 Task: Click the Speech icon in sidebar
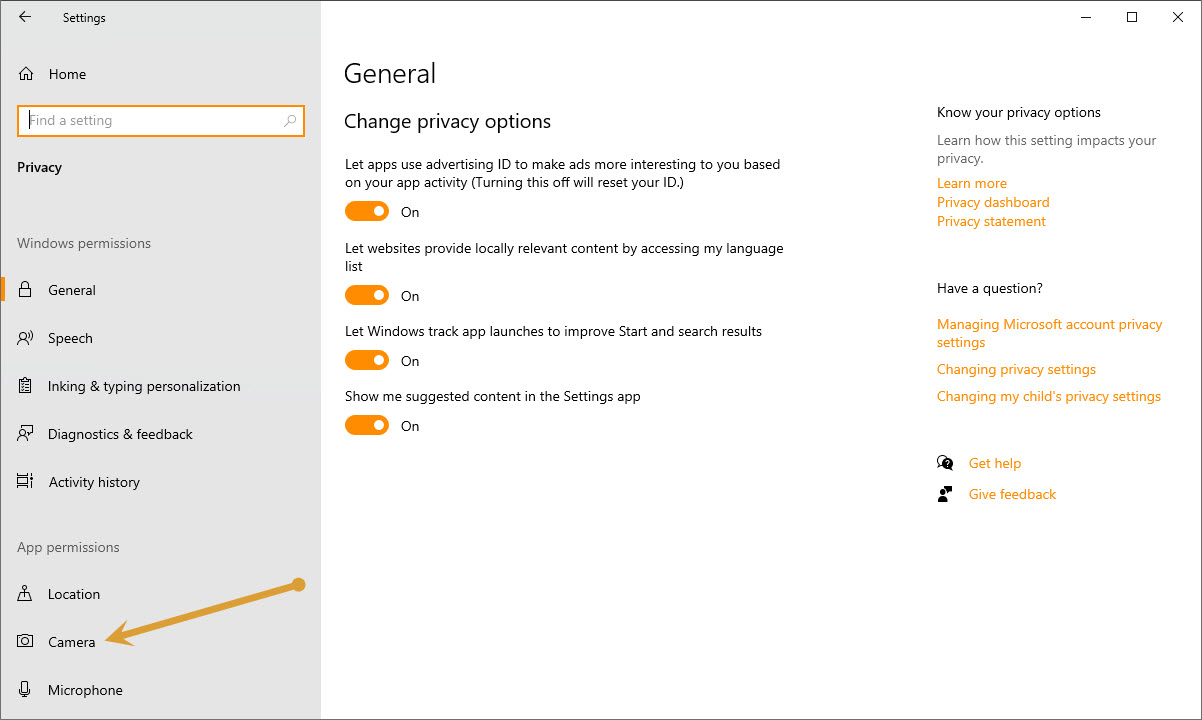[x=26, y=338]
